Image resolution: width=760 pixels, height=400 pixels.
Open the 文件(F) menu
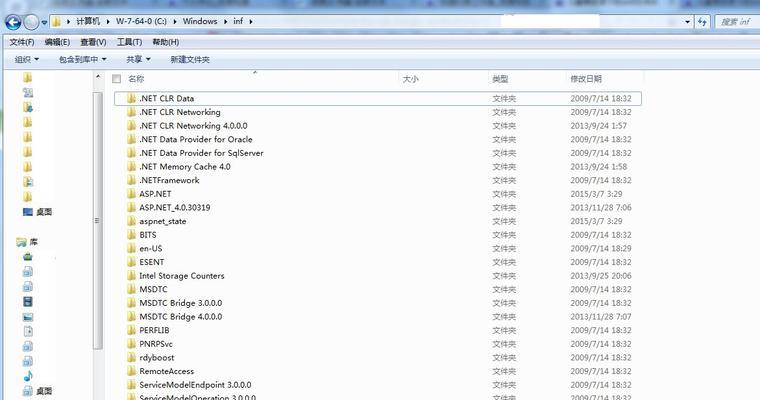pyautogui.click(x=22, y=42)
